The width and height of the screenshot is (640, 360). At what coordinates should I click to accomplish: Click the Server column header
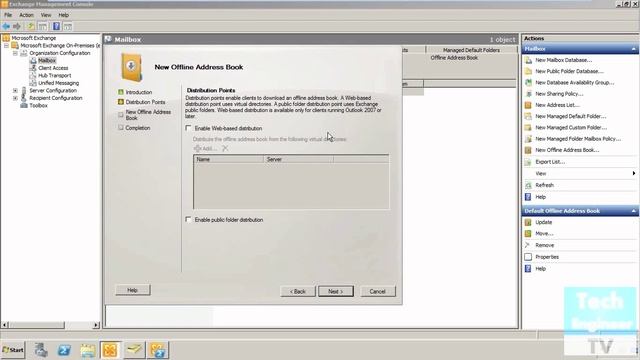(298, 160)
